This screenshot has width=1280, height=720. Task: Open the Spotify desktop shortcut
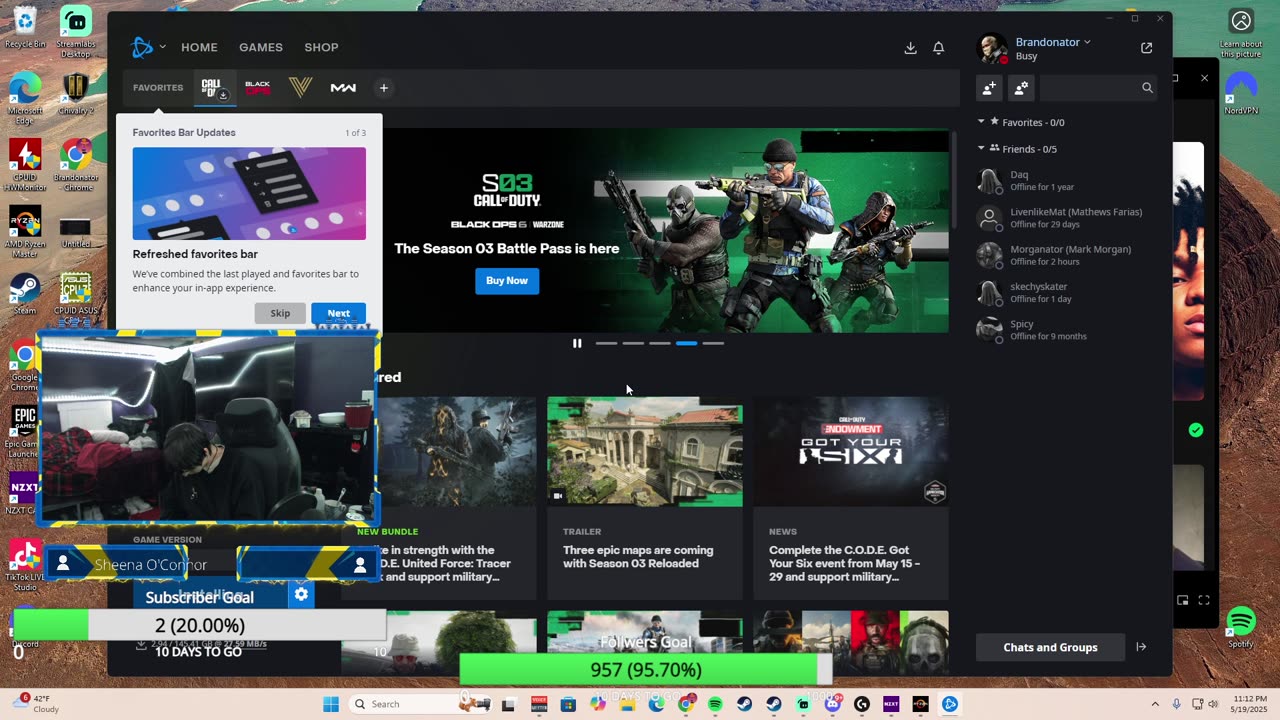[1241, 627]
